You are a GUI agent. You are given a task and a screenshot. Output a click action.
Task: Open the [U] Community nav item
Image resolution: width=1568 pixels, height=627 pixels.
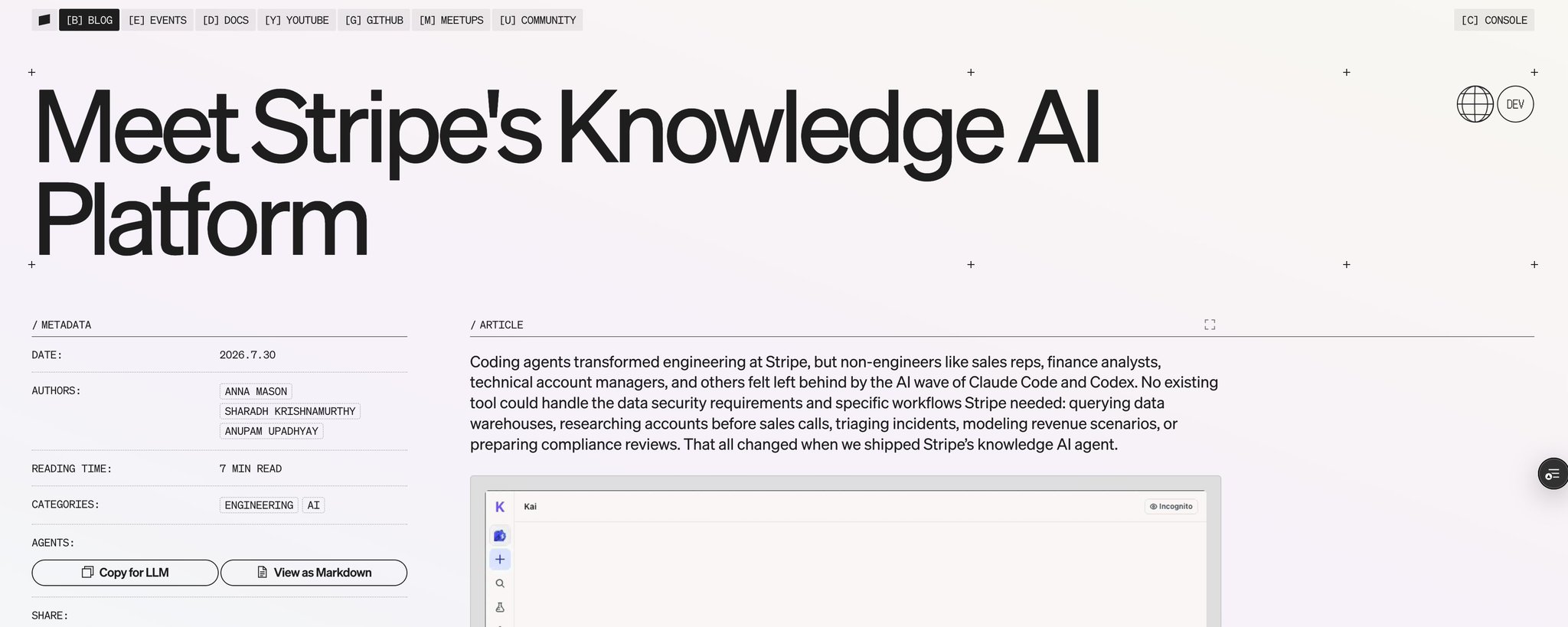[537, 20]
